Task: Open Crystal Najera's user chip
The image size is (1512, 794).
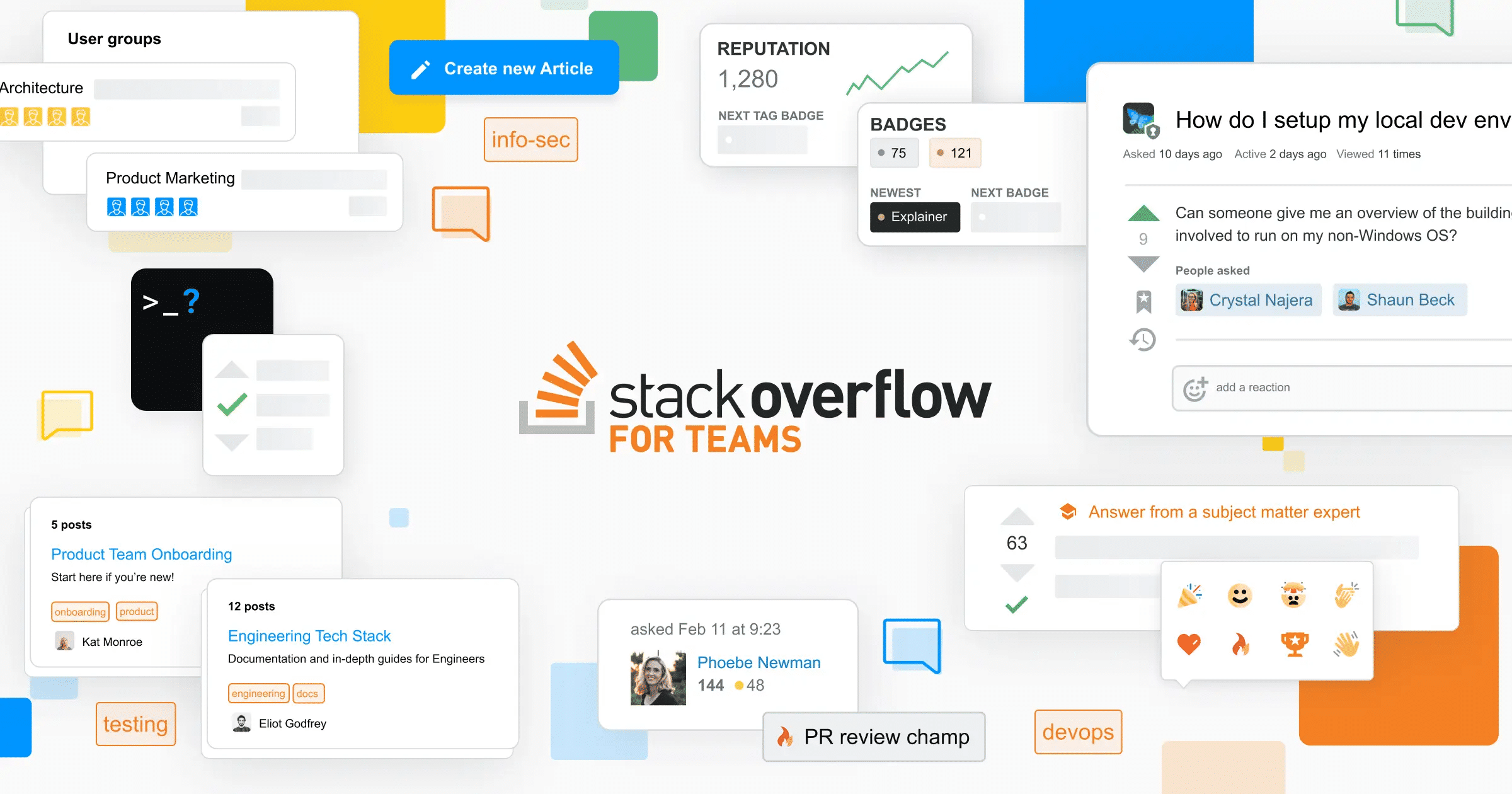Action: (1248, 300)
